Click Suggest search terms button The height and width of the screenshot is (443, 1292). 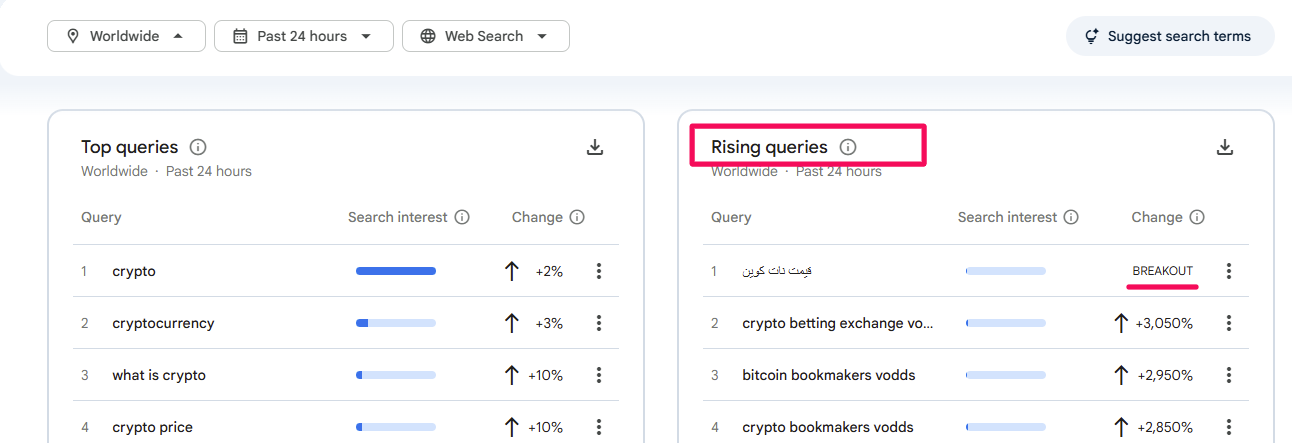tap(1169, 36)
